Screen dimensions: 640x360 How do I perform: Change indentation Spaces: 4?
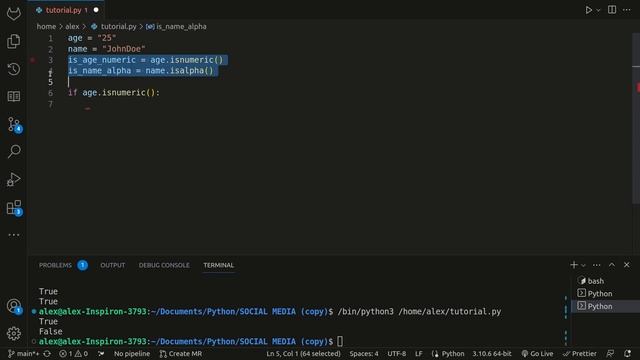pyautogui.click(x=364, y=353)
